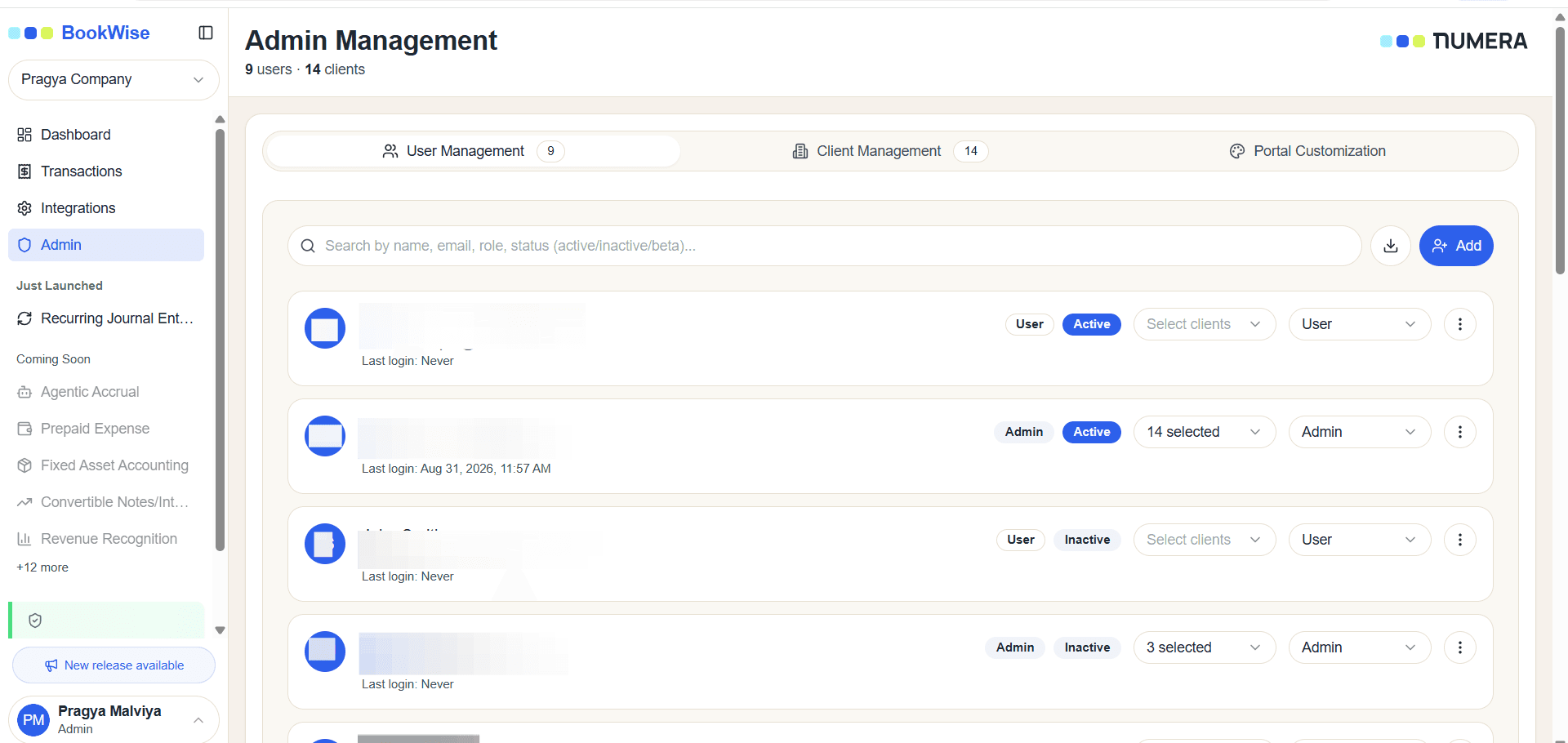
Task: Click the Active badge on first user
Action: [x=1091, y=324]
